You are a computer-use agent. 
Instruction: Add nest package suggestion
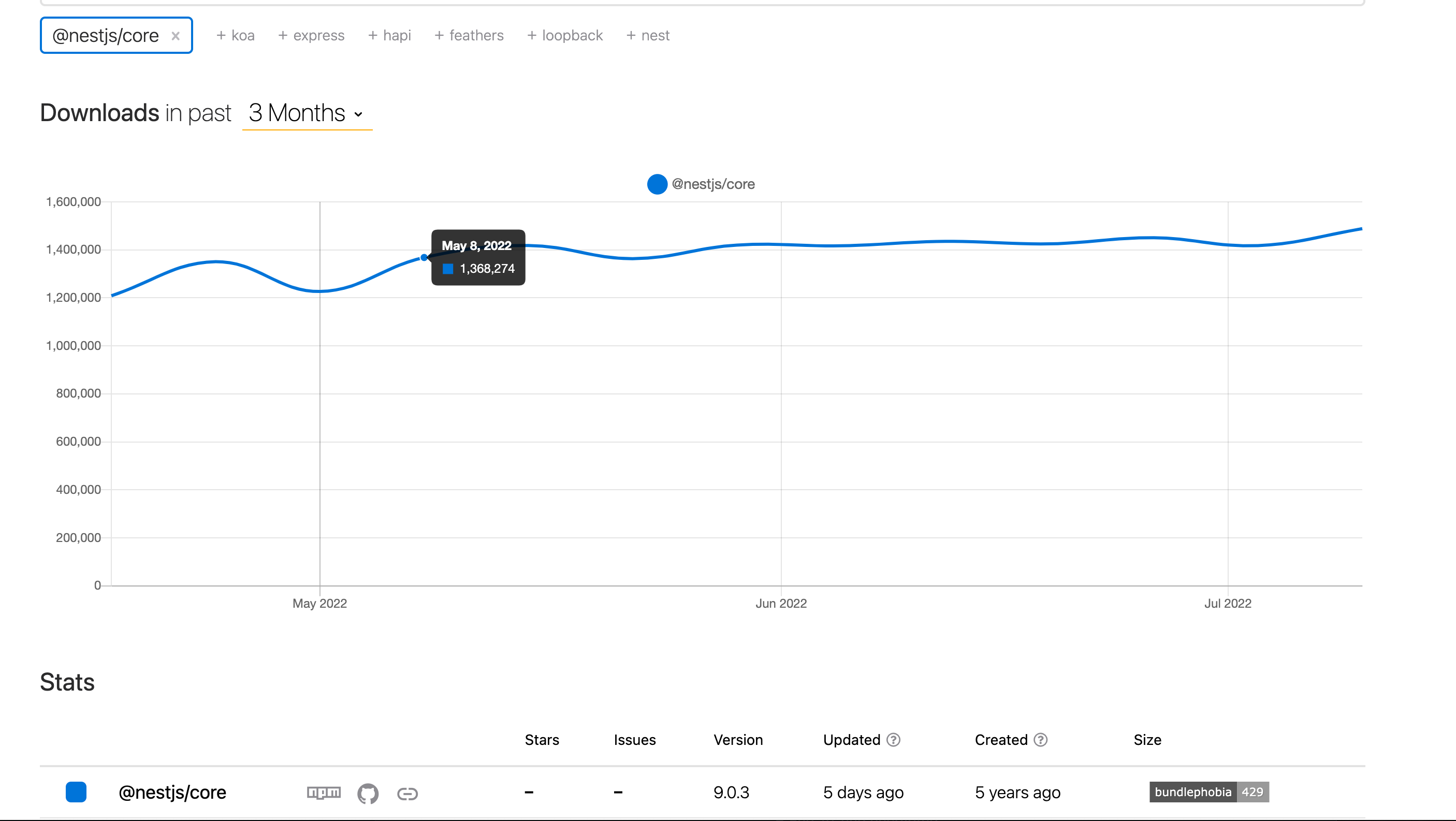tap(648, 36)
